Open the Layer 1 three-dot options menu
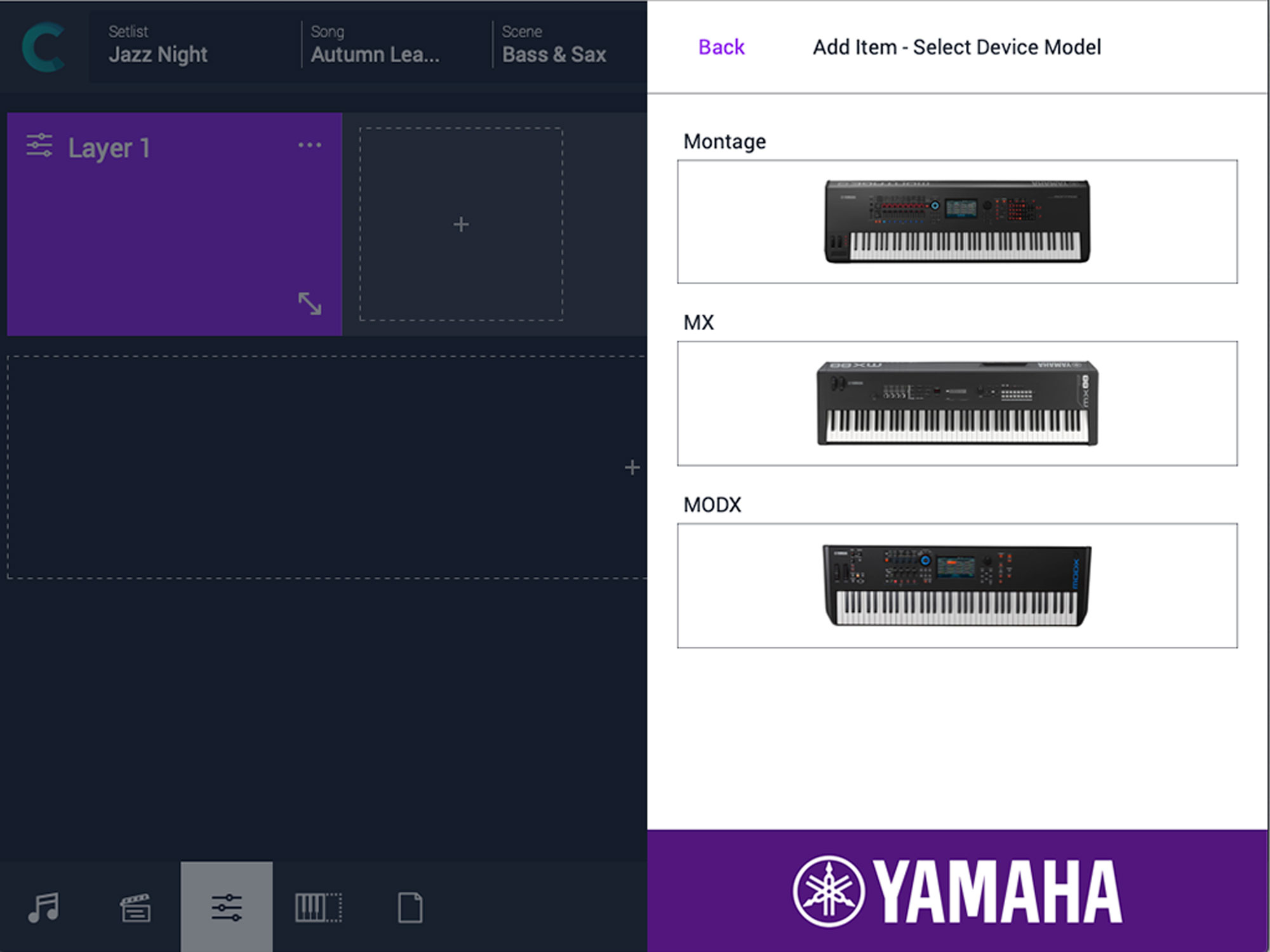This screenshot has height=952, width=1270. click(310, 145)
